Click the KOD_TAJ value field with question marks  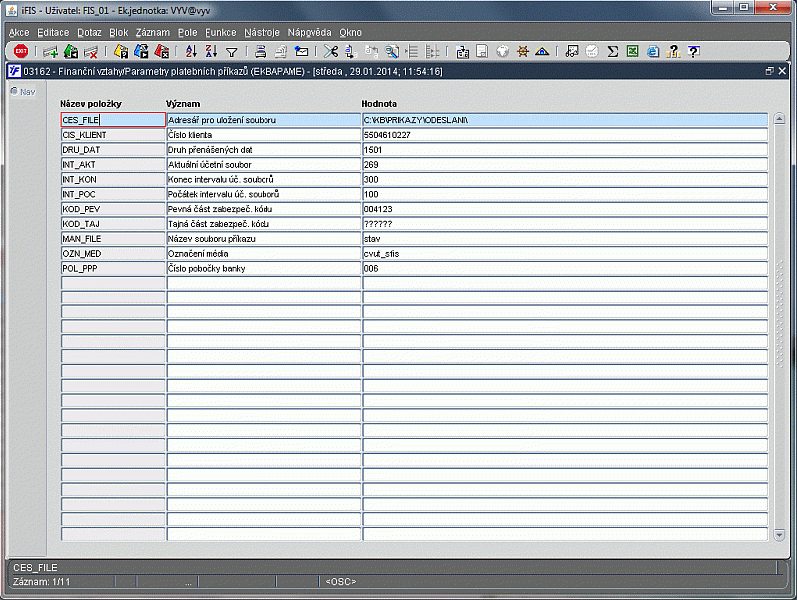[x=565, y=224]
